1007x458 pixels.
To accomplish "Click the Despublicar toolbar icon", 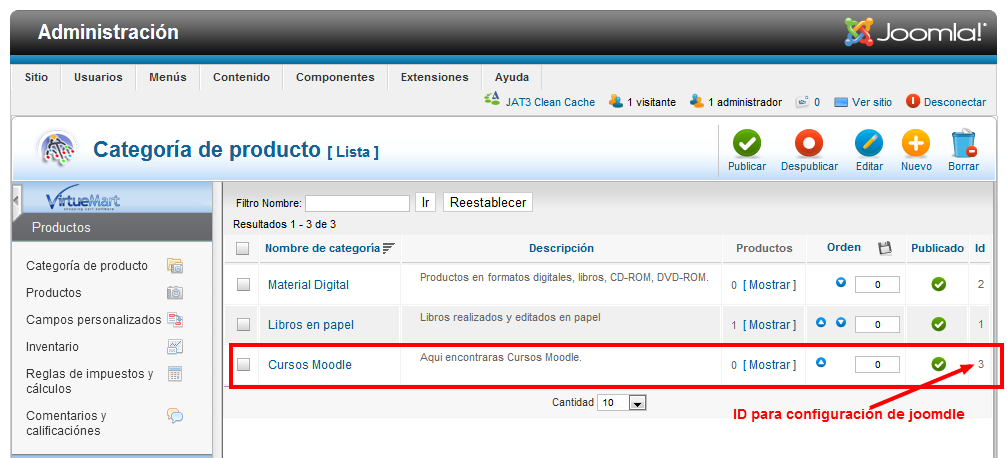I will click(x=808, y=144).
